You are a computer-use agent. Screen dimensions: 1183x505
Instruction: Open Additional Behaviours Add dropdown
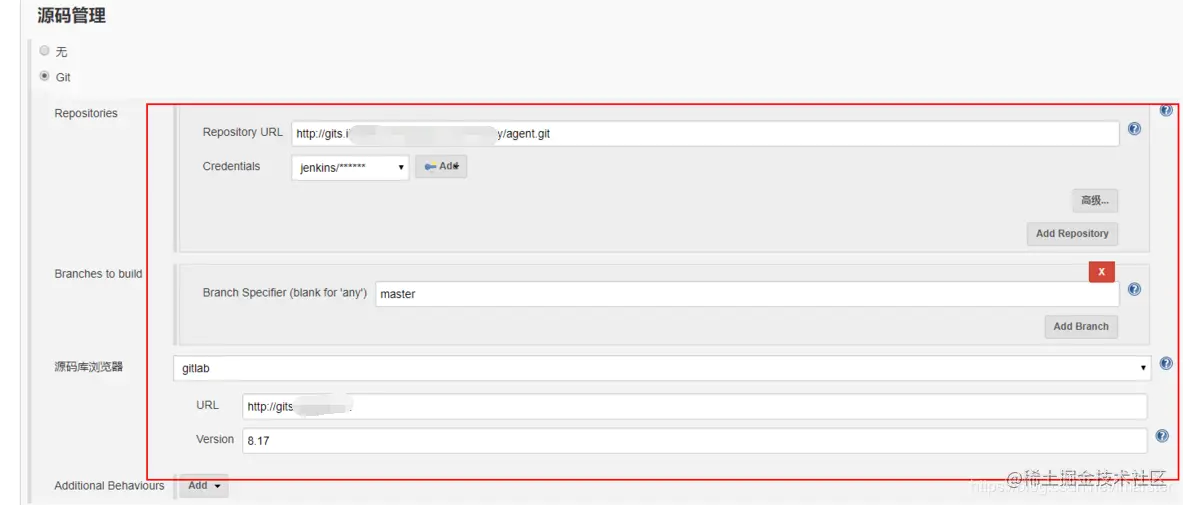[204, 486]
